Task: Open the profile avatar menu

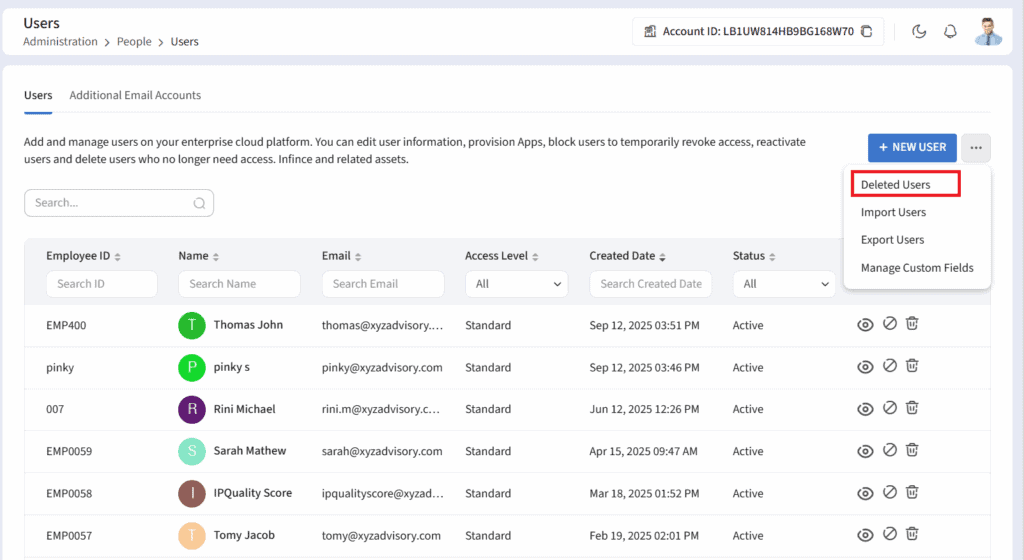Action: (987, 31)
